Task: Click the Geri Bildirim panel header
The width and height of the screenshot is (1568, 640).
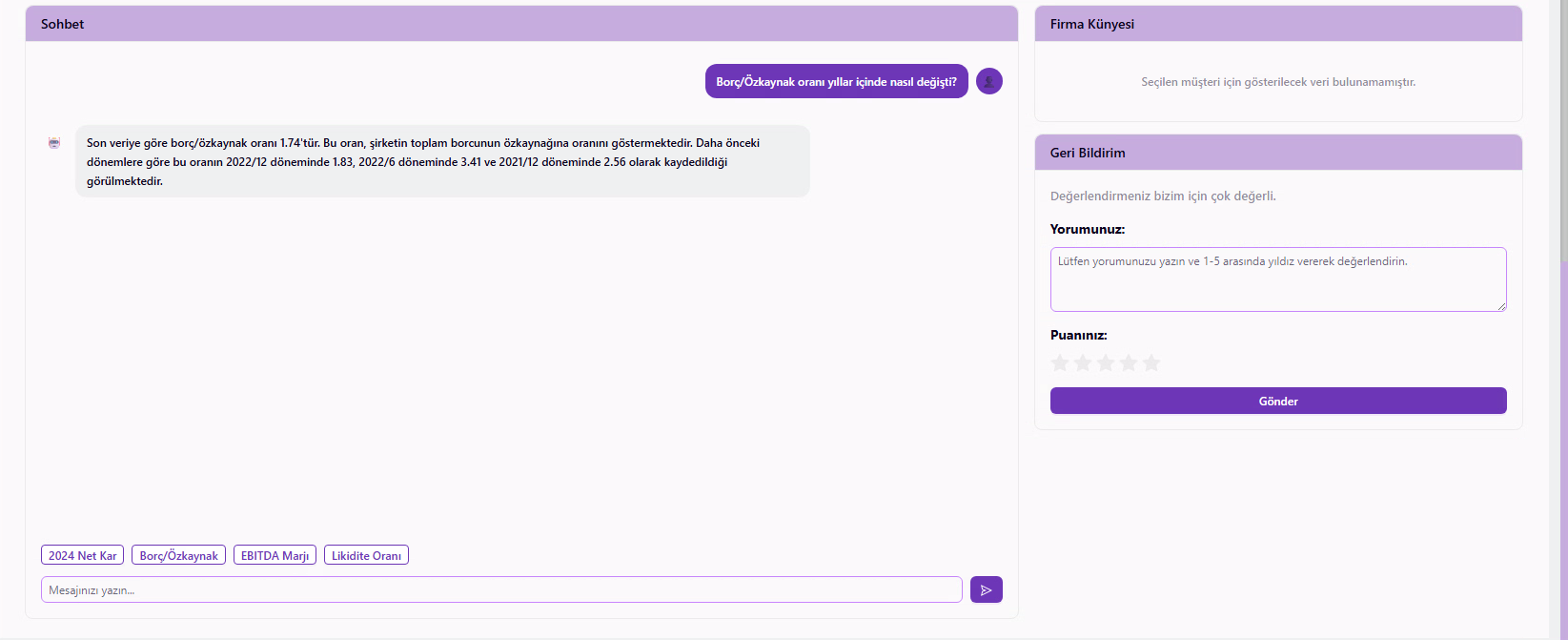Action: point(1277,153)
